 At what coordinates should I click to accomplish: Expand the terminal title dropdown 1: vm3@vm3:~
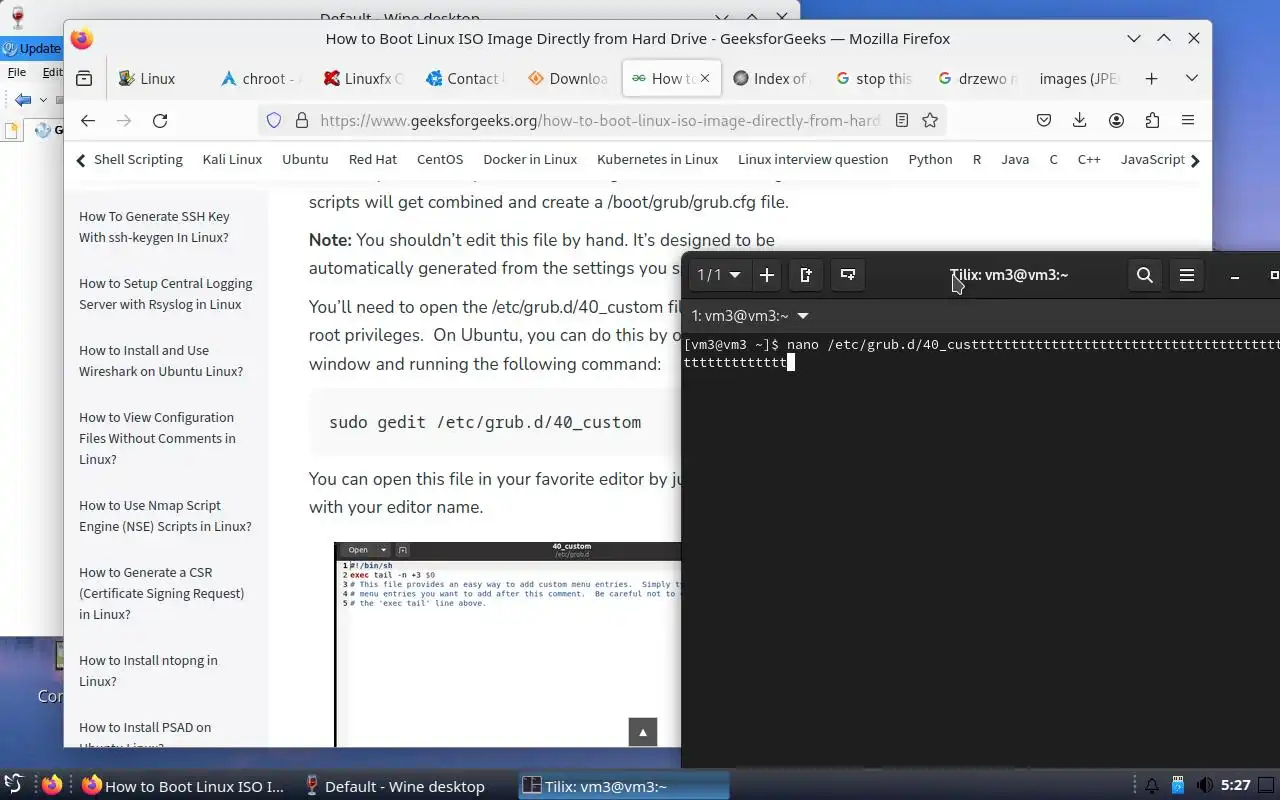[x=750, y=316]
